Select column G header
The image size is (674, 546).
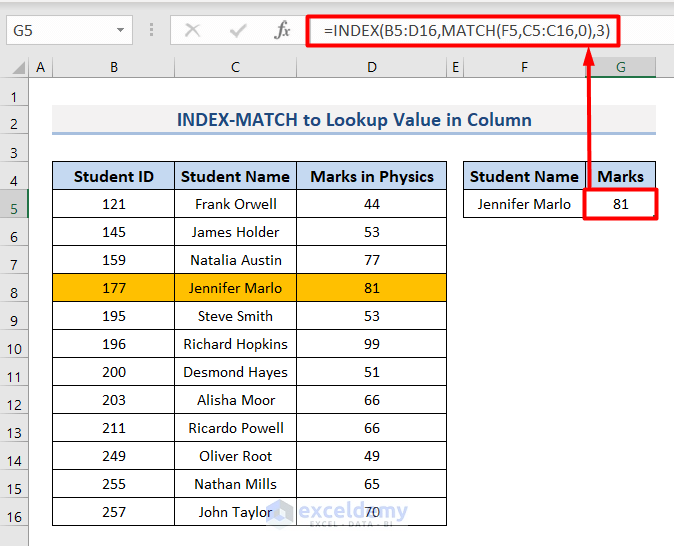621,68
